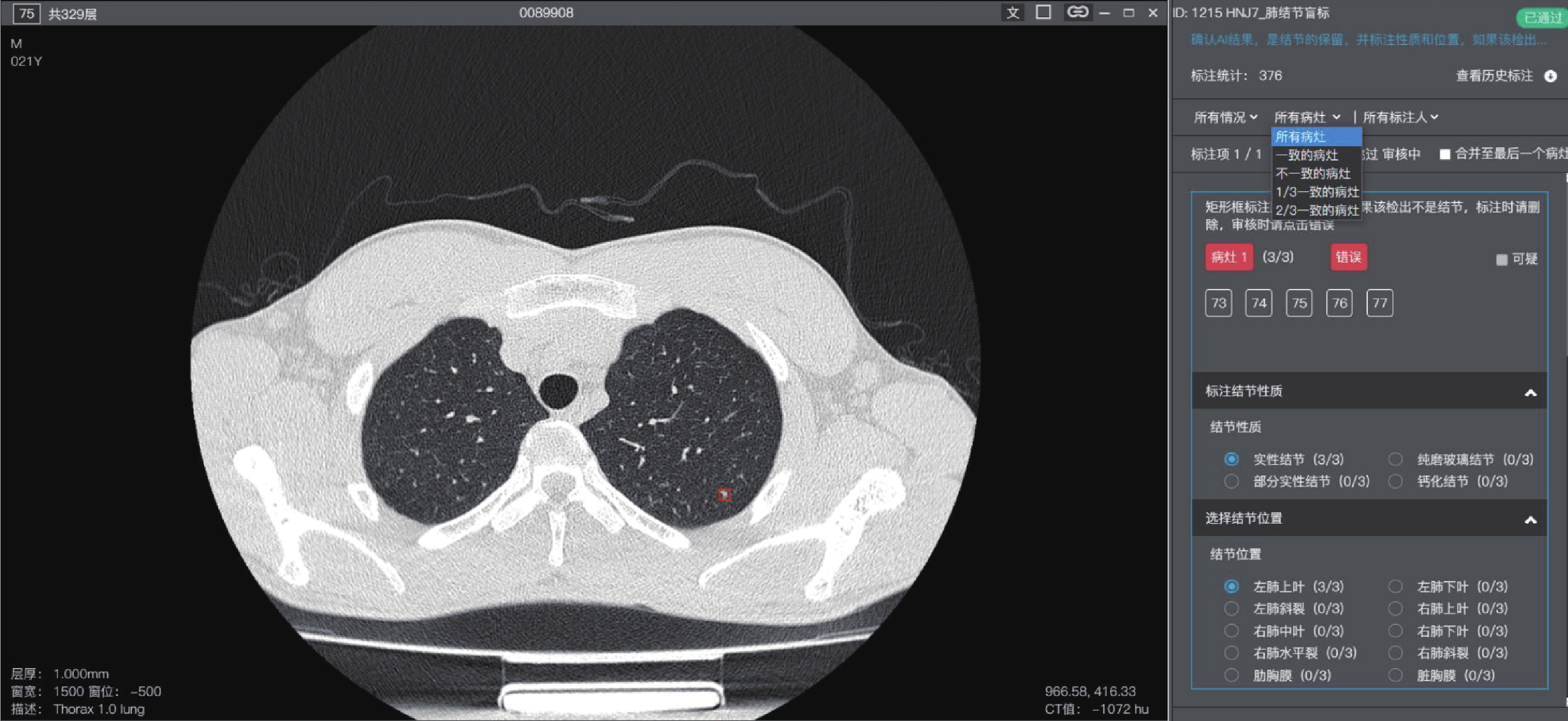Screen dimensions: 1568x721
Task: Toggle the square fullscreen view icon
Action: (1043, 12)
